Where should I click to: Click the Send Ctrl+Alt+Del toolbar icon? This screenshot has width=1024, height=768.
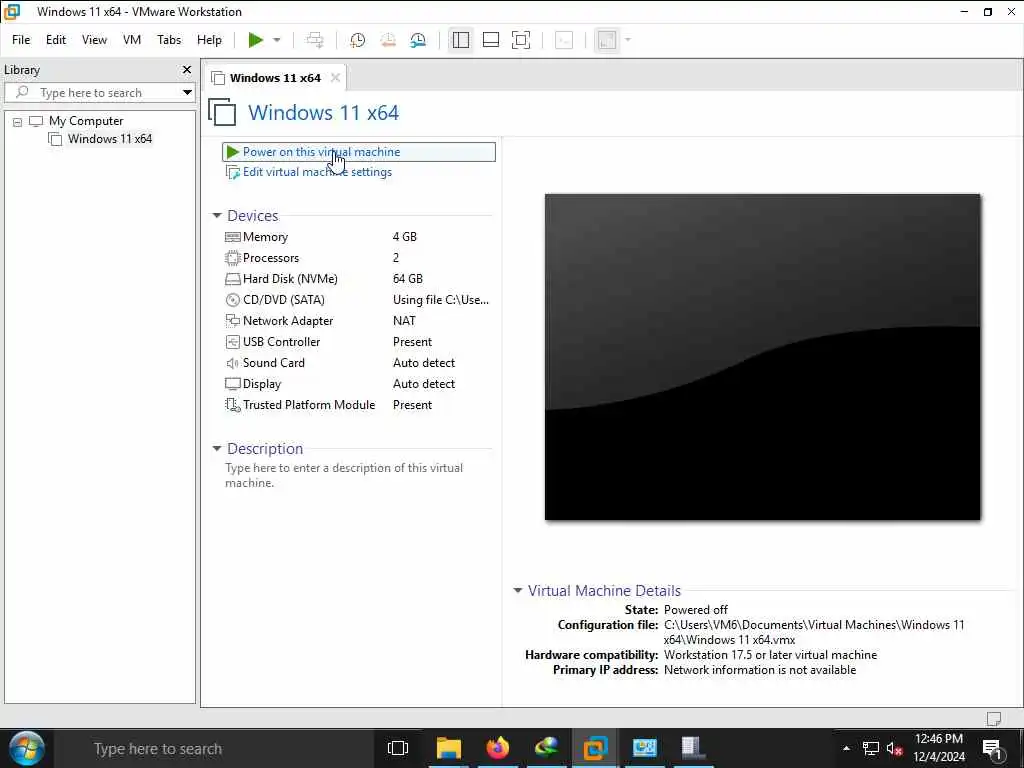[x=315, y=40]
